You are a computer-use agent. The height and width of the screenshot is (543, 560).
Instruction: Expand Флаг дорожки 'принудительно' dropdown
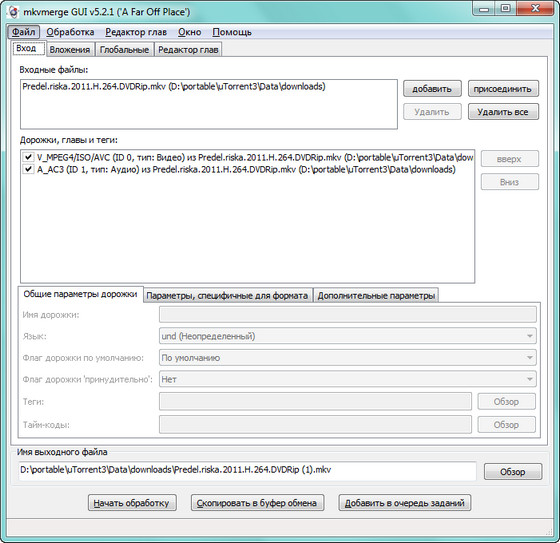click(x=348, y=379)
